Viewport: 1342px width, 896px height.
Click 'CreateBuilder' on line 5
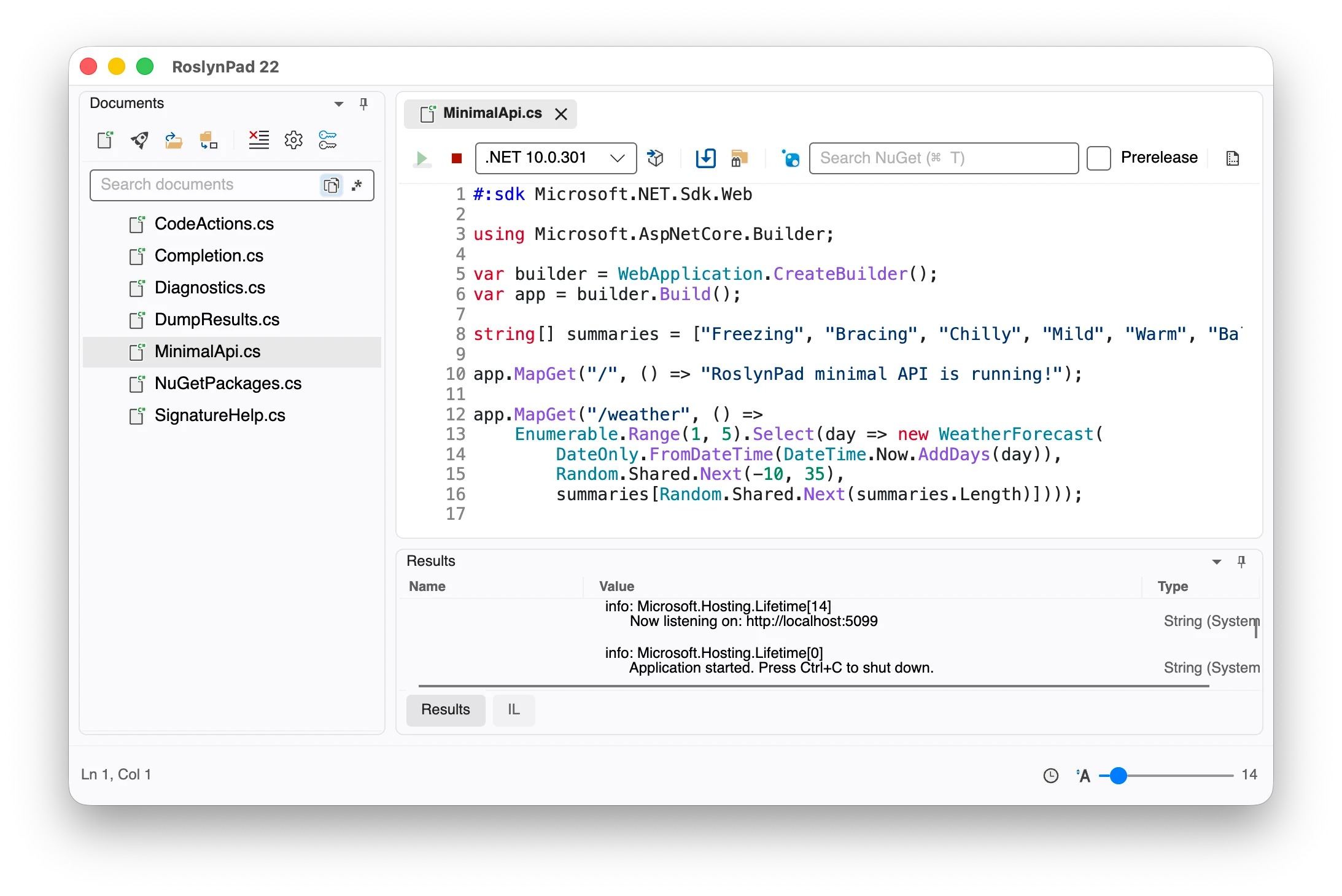[x=840, y=274]
